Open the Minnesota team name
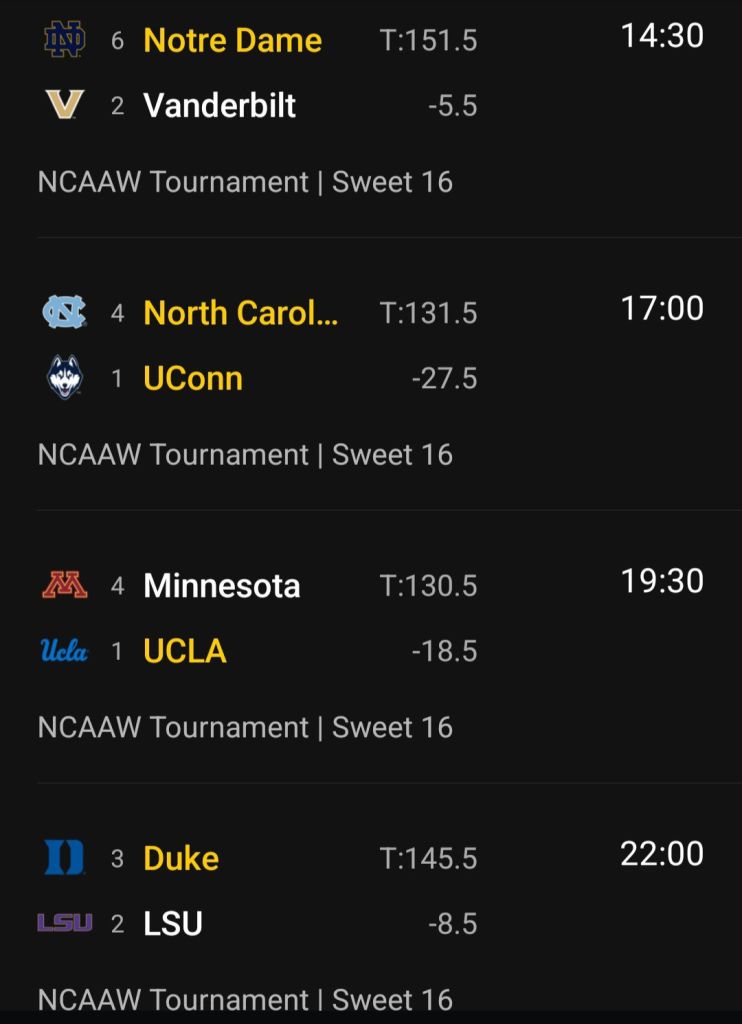Screen dimensions: 742x1024 click(221, 585)
